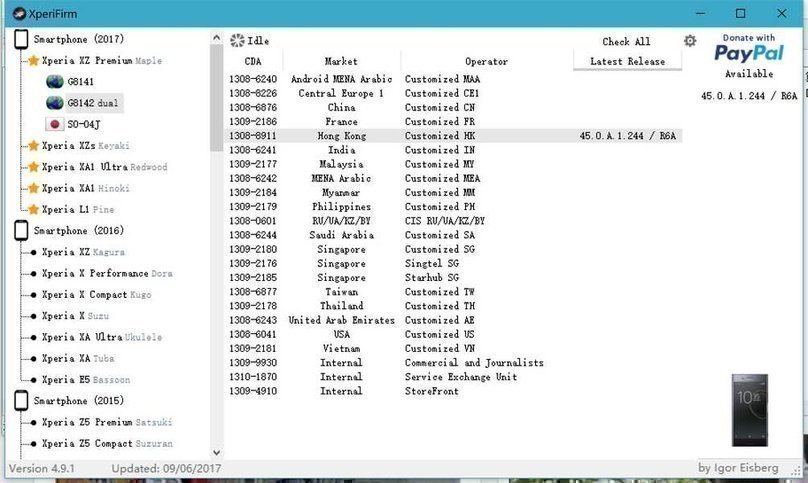Select the Starhub SG row
808x483 pixels.
(x=453, y=277)
